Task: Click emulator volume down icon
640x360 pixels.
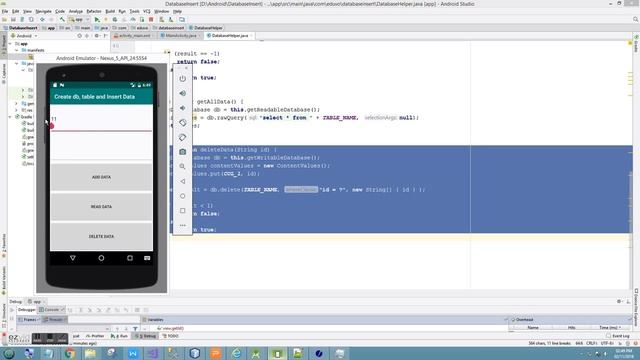Action: coord(182,108)
